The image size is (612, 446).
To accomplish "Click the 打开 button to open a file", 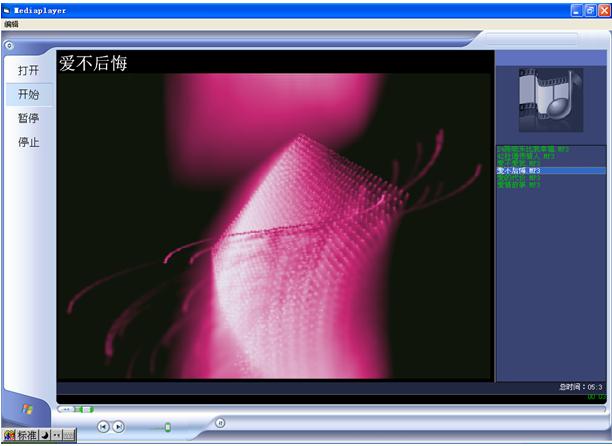I will pyautogui.click(x=28, y=71).
